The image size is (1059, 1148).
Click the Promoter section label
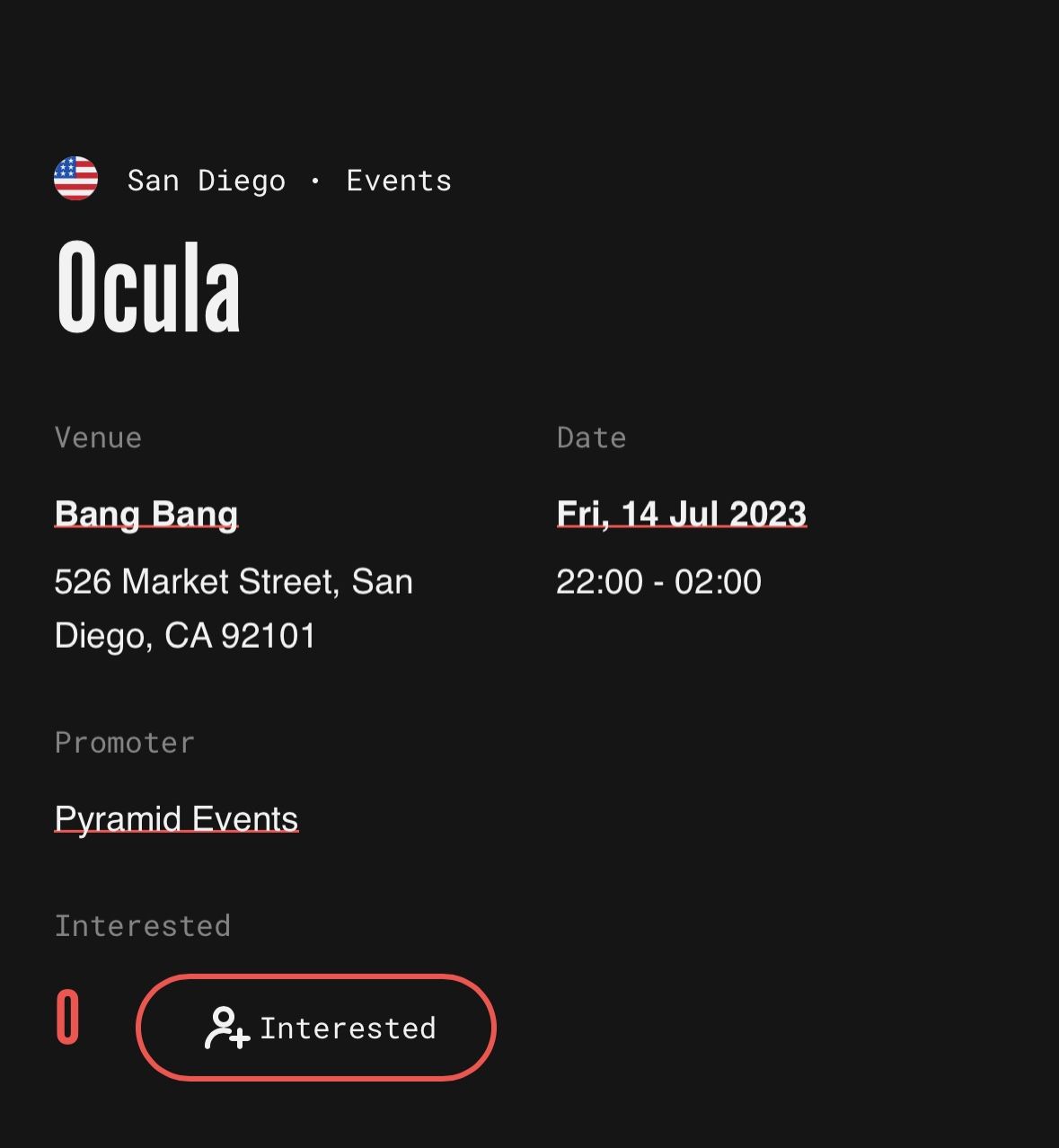124,743
